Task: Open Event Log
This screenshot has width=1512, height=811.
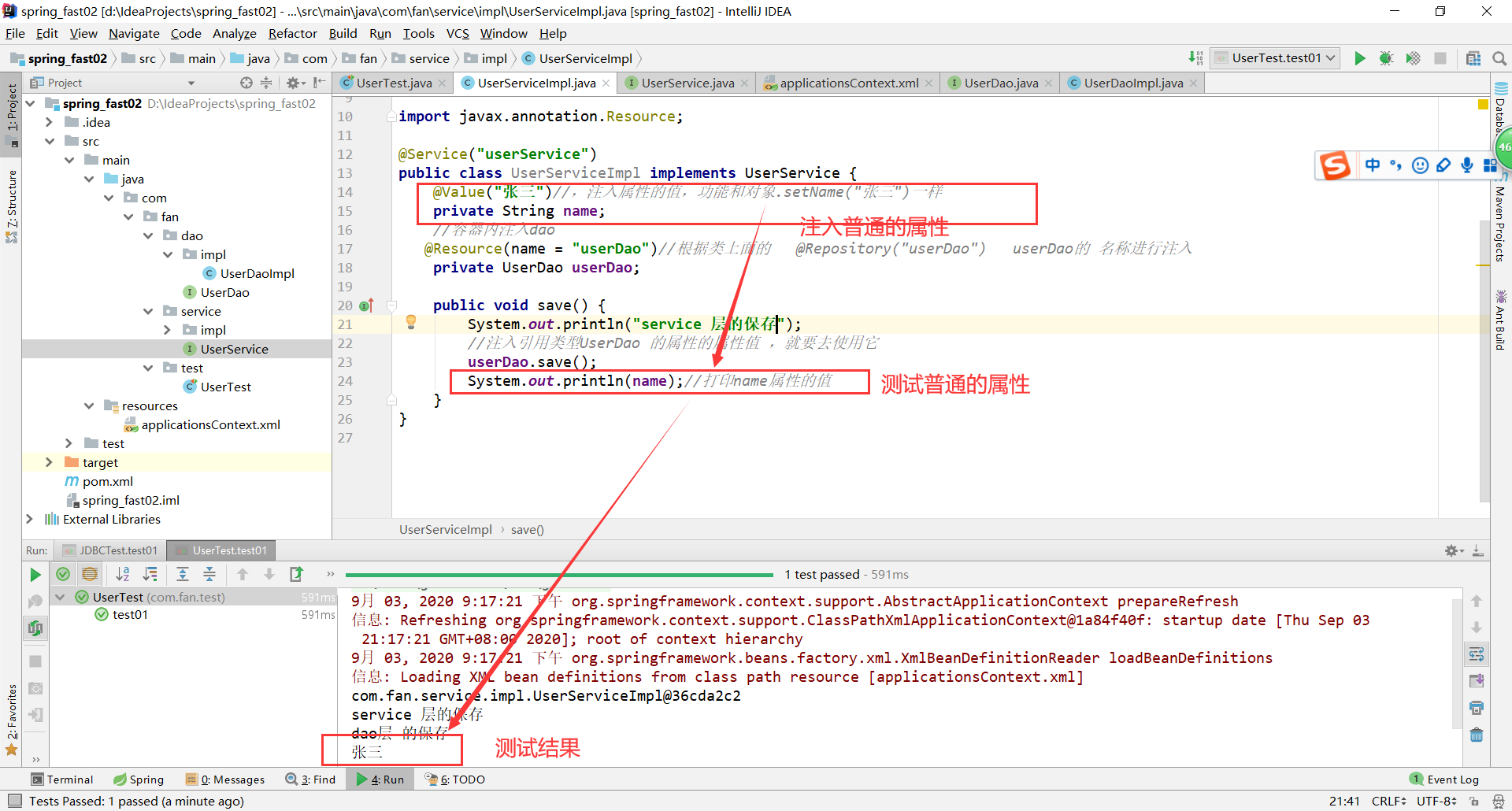Action: (1444, 780)
